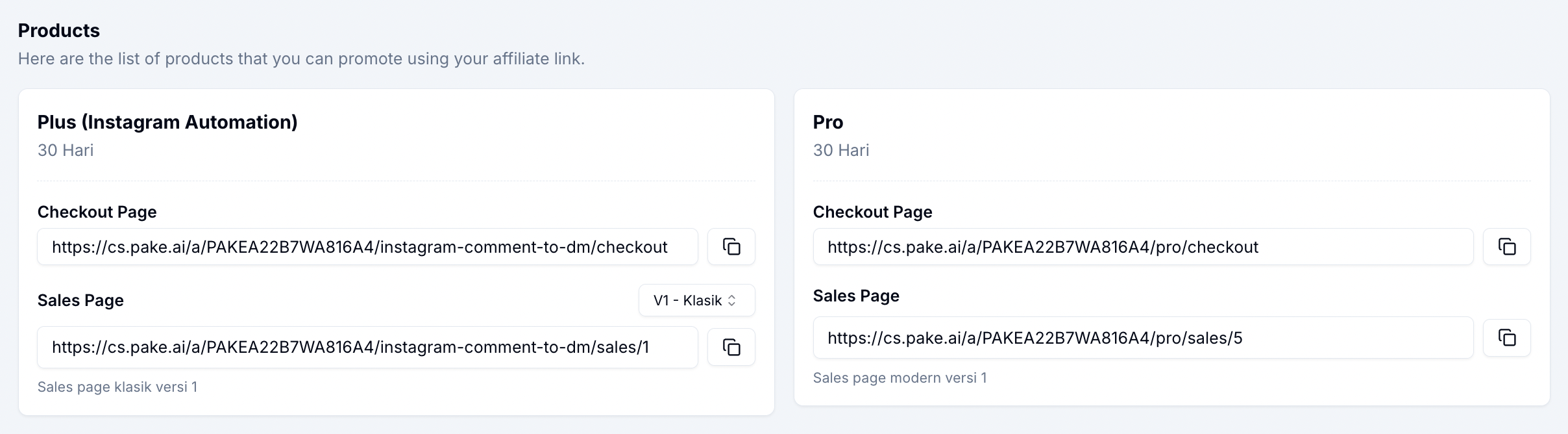Click the Products section heading

59,31
